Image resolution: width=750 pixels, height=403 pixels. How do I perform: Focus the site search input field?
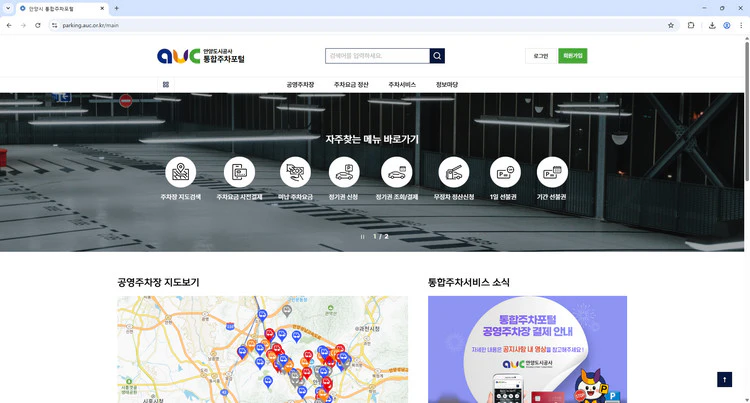(377, 56)
